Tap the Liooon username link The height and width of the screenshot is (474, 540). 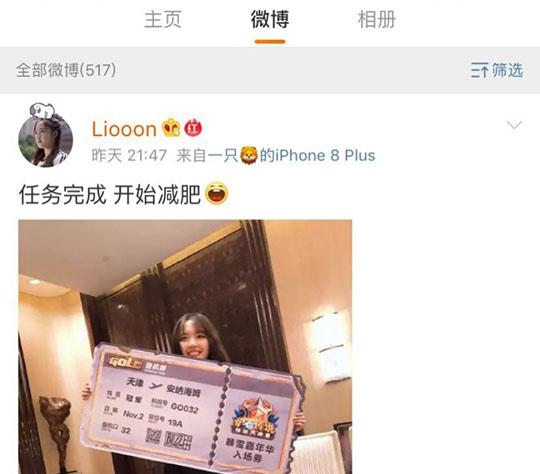pos(124,129)
